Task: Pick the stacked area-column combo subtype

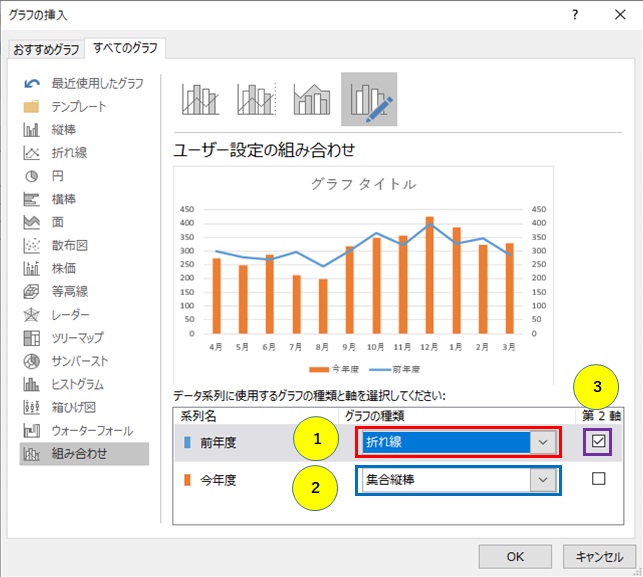Action: [x=312, y=99]
